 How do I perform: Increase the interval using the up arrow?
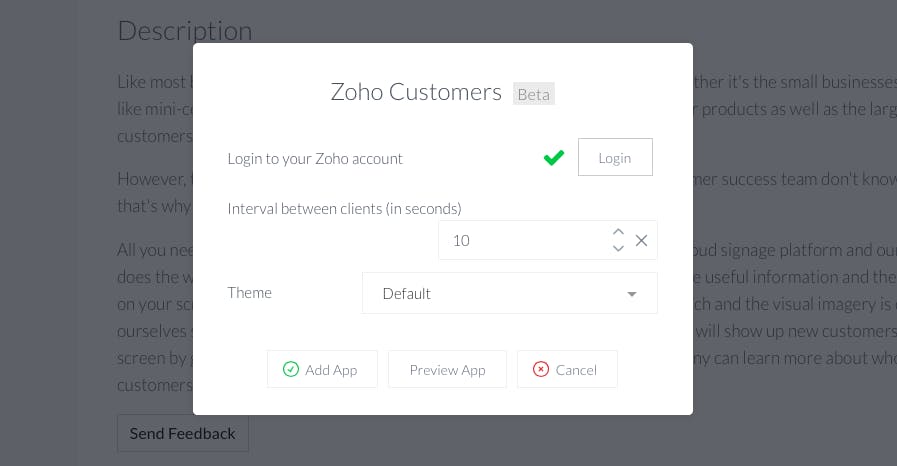[618, 232]
